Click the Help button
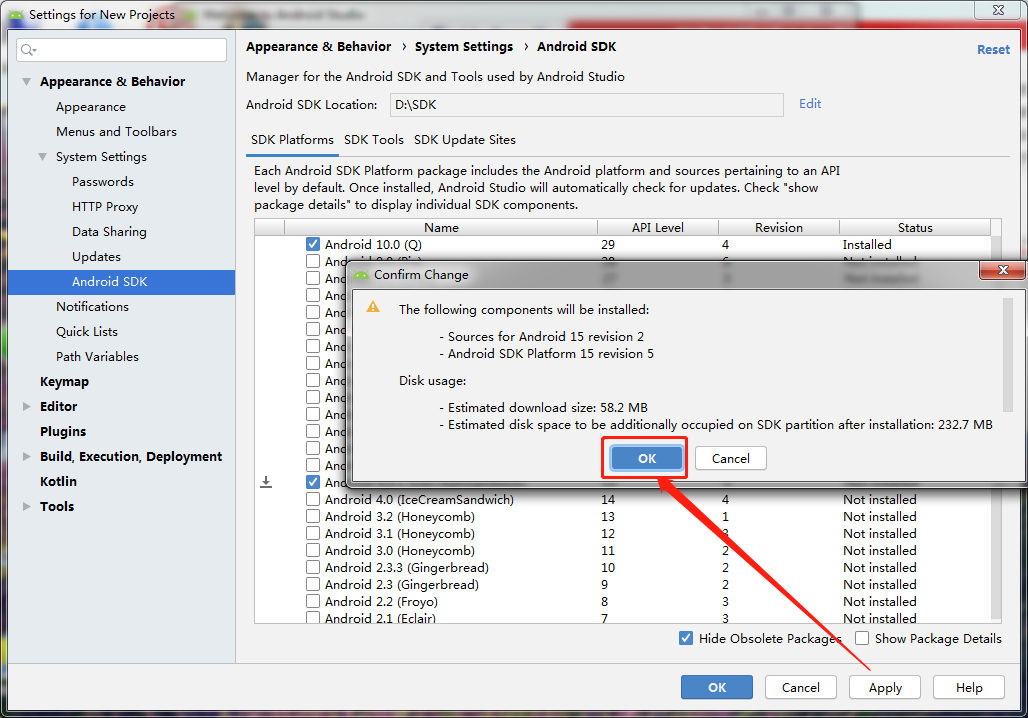Screen dimensions: 1028x718 pyautogui.click(x=968, y=687)
